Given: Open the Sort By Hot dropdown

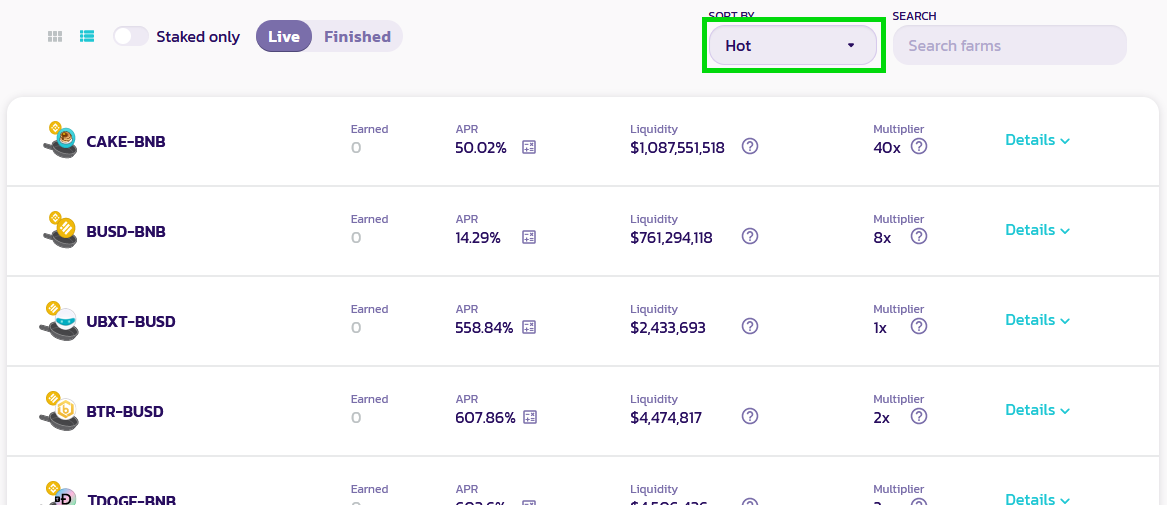Looking at the screenshot, I should (x=793, y=45).
